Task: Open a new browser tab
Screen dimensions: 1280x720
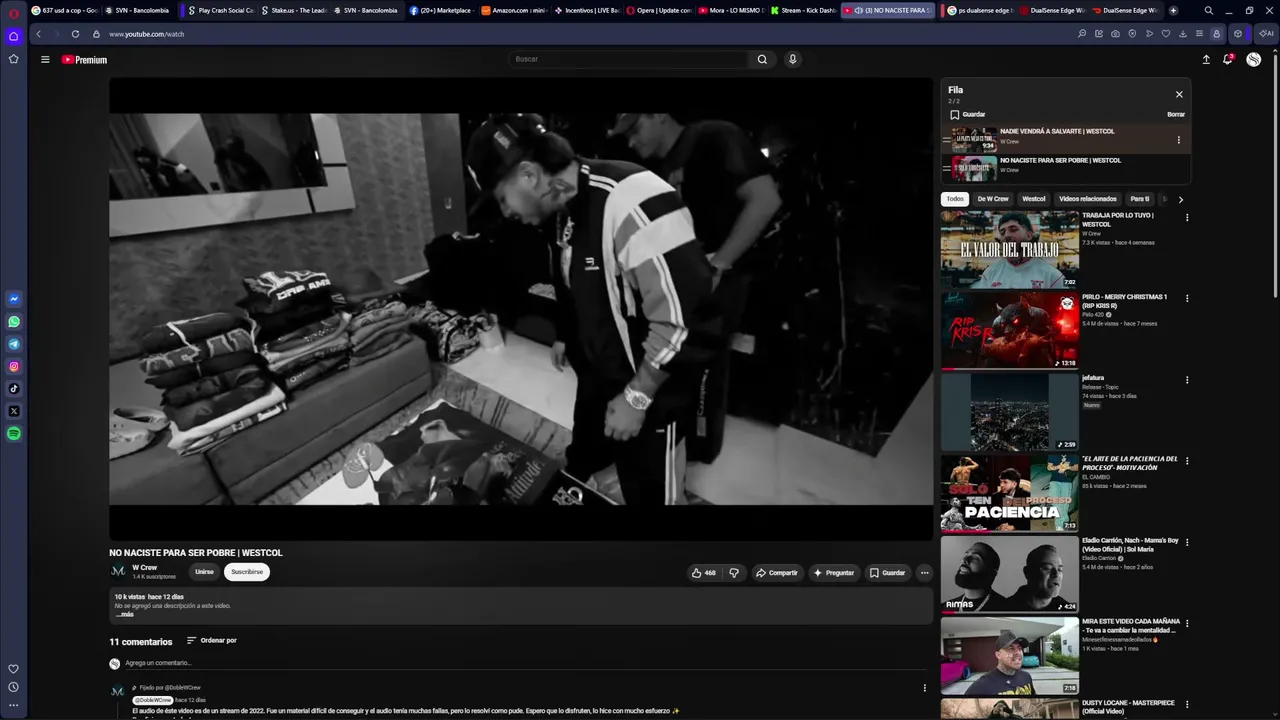Action: click(1173, 10)
